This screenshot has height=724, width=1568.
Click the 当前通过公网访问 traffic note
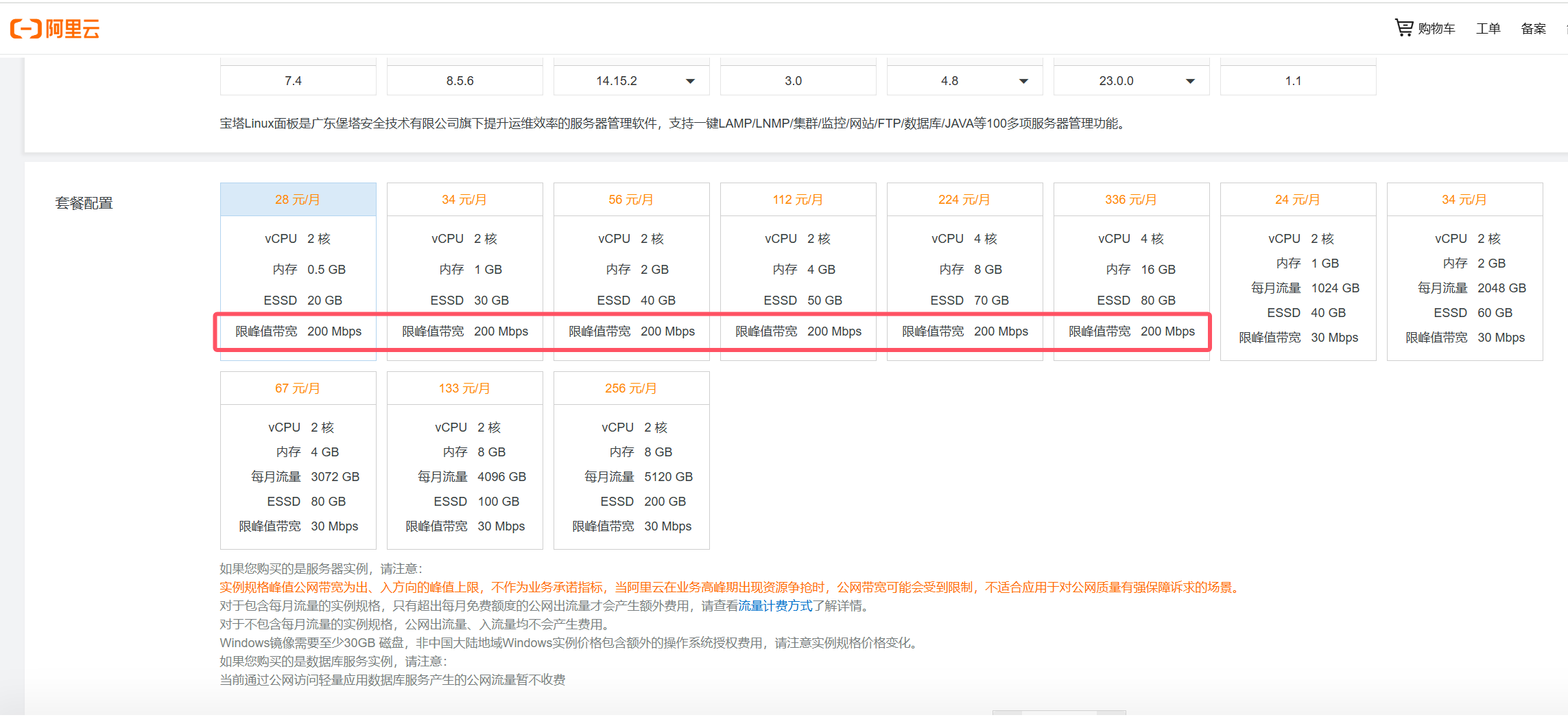click(392, 680)
